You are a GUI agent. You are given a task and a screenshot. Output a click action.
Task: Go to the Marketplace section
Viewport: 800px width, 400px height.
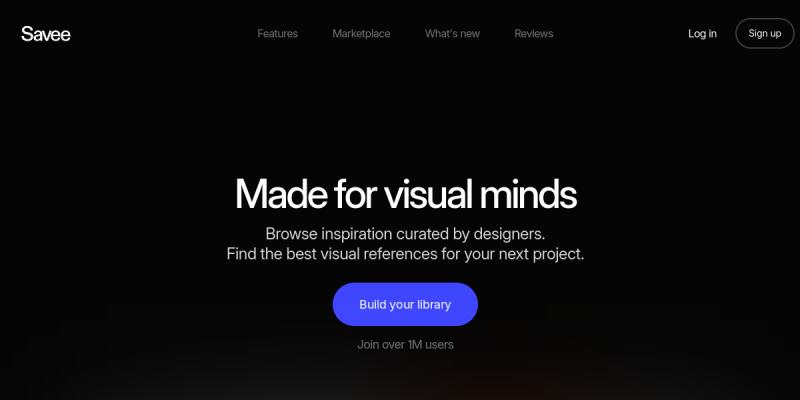click(x=361, y=34)
